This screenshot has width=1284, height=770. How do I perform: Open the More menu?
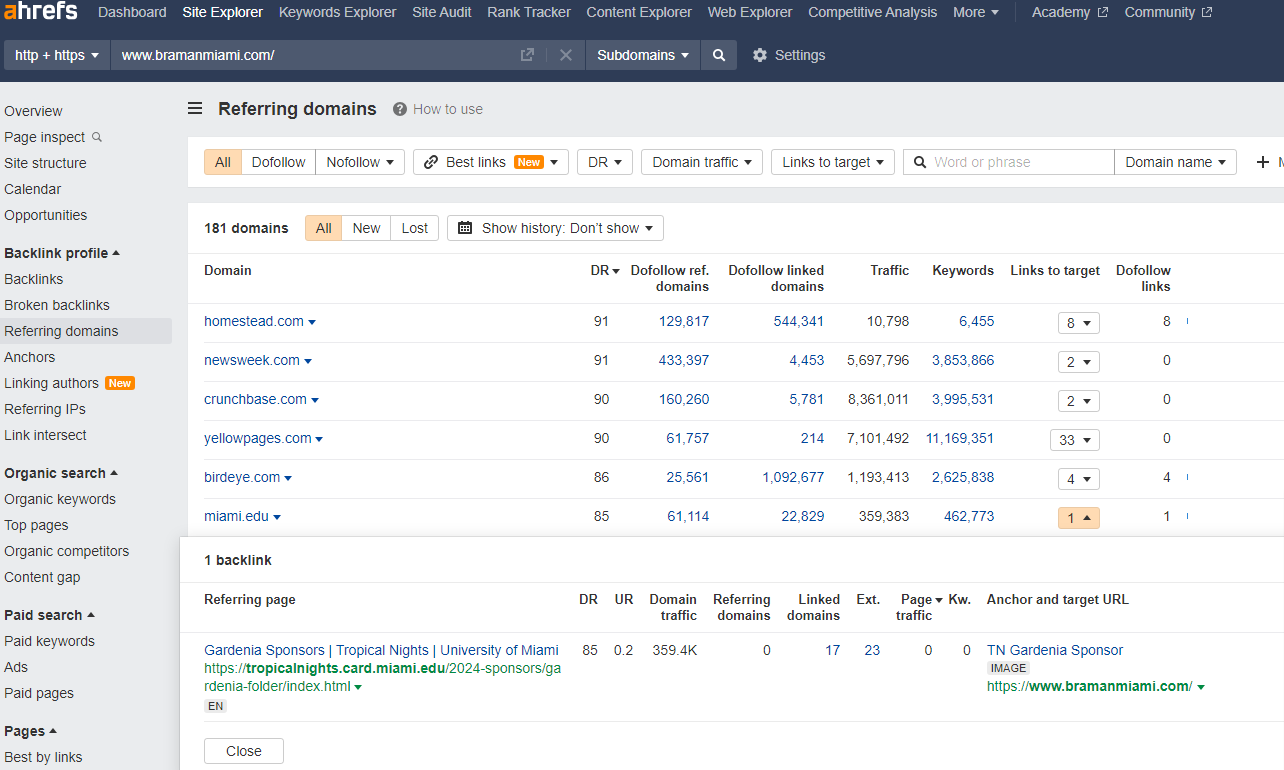[976, 12]
